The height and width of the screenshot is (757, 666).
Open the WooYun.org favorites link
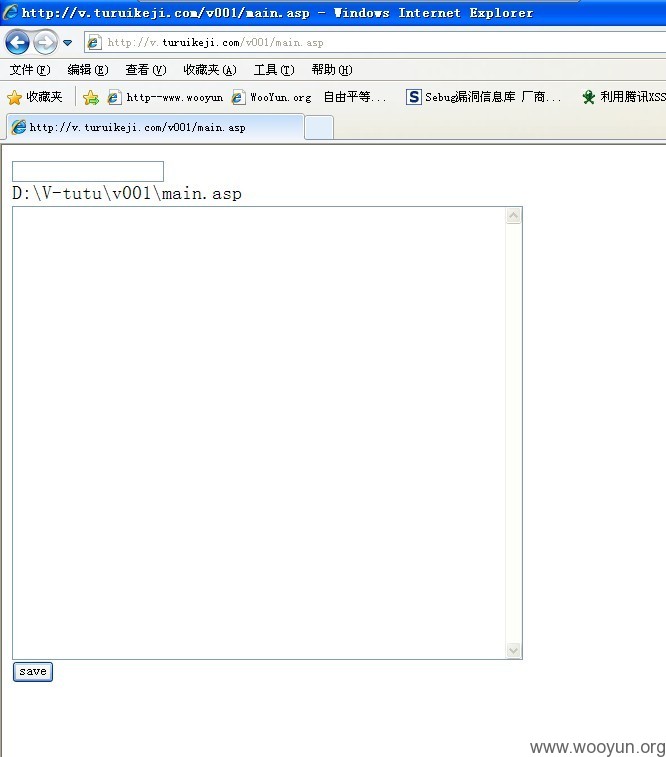[272, 98]
